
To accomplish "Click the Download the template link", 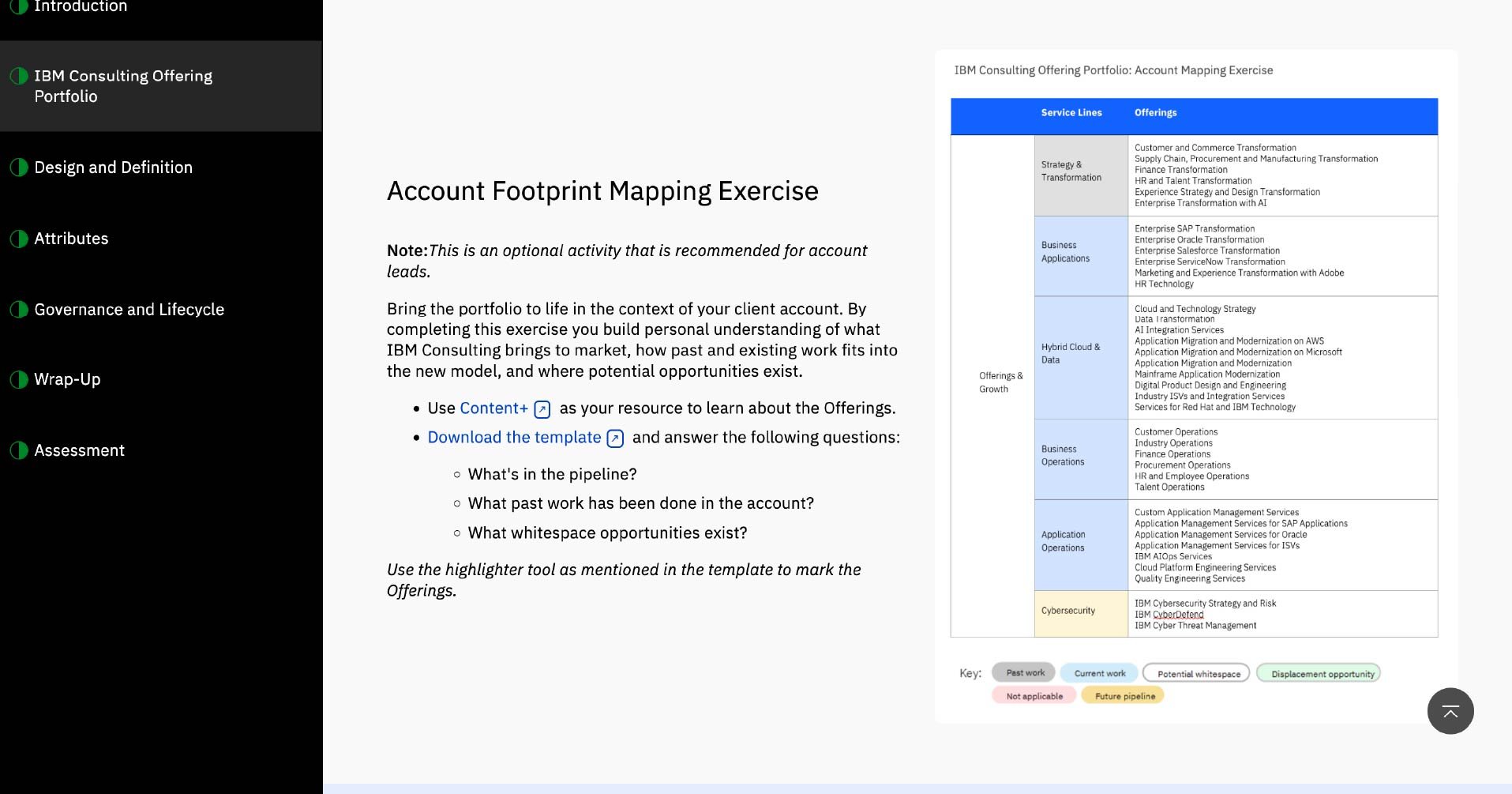I will (x=514, y=438).
